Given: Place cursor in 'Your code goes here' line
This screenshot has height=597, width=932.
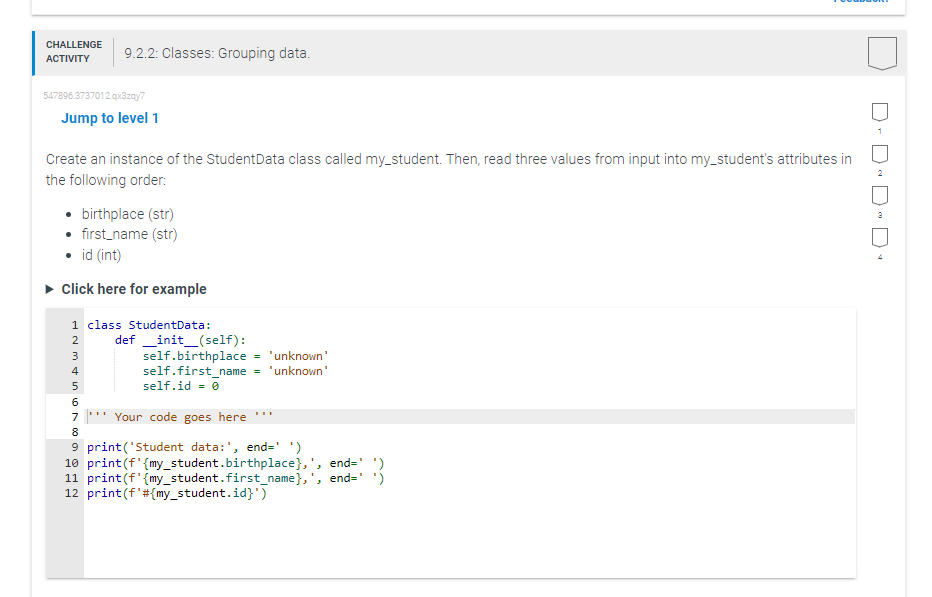Looking at the screenshot, I should click(x=470, y=417).
